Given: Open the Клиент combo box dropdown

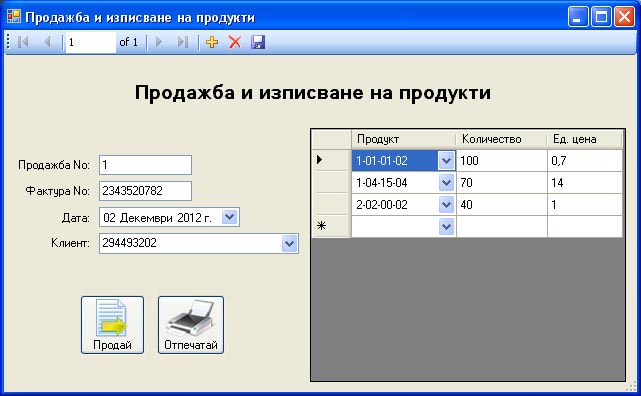Looking at the screenshot, I should pyautogui.click(x=289, y=244).
